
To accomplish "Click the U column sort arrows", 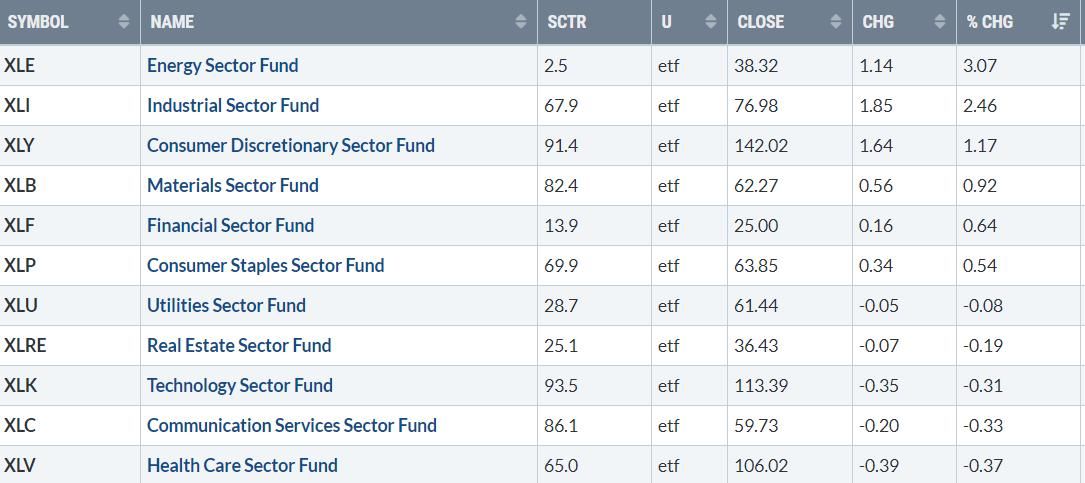I will [711, 22].
